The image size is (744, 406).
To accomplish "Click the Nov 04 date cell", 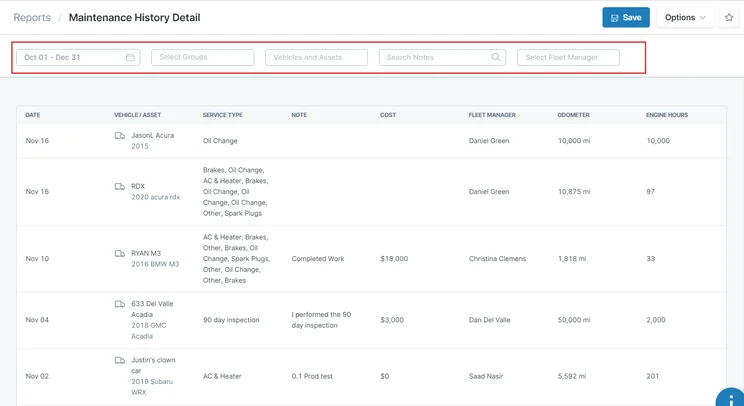I will click(x=37, y=320).
